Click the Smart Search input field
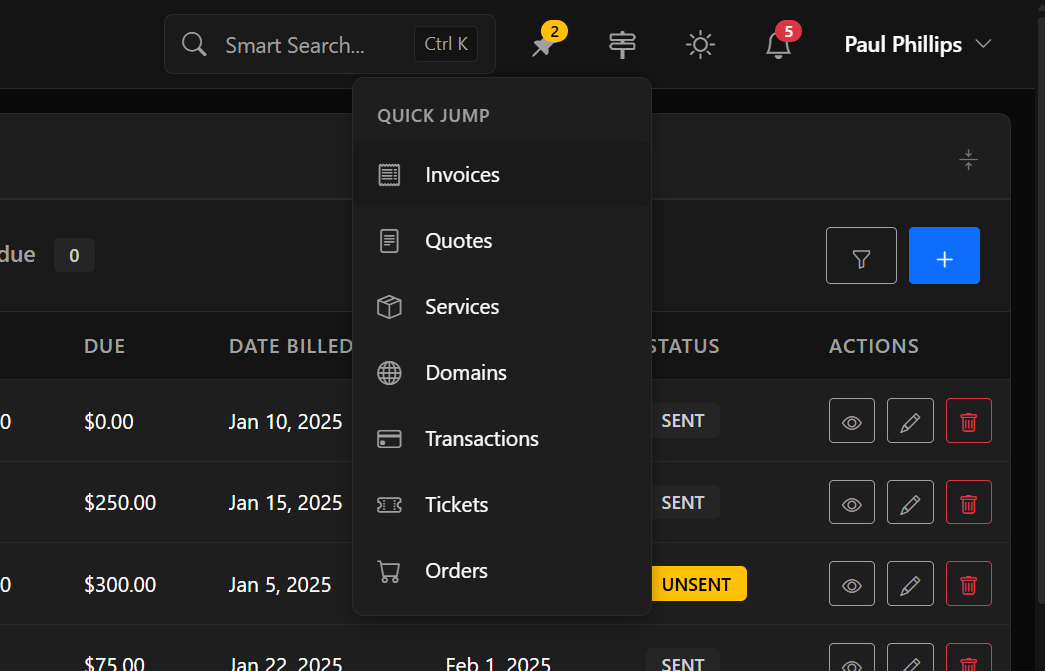This screenshot has width=1045, height=671. 315,45
